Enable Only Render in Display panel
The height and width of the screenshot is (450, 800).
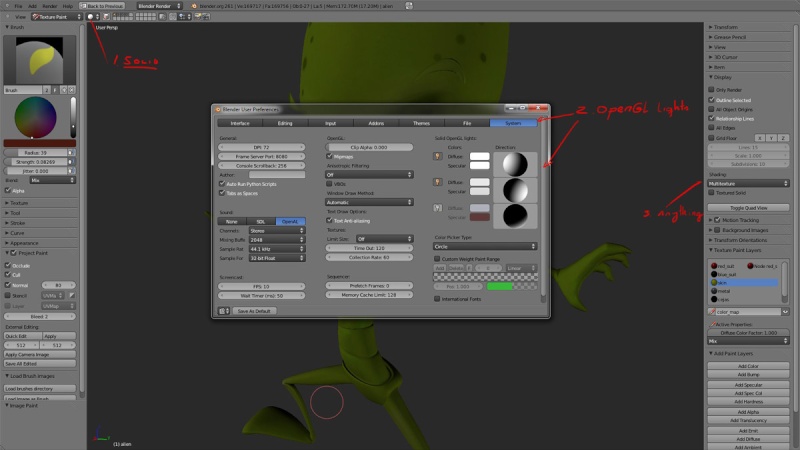[711, 89]
